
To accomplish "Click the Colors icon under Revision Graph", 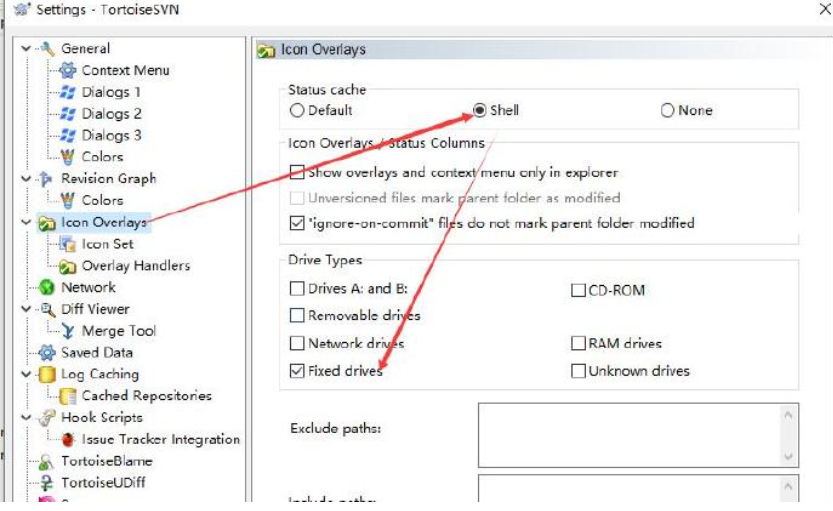I will 67,200.
